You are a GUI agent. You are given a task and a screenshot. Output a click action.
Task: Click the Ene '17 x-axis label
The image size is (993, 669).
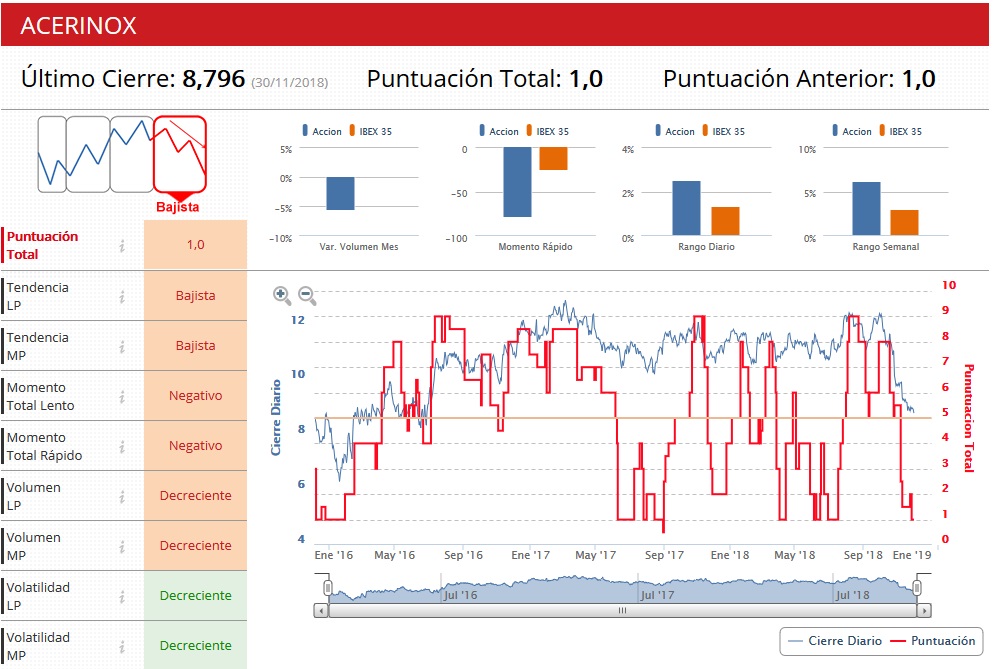coord(531,555)
